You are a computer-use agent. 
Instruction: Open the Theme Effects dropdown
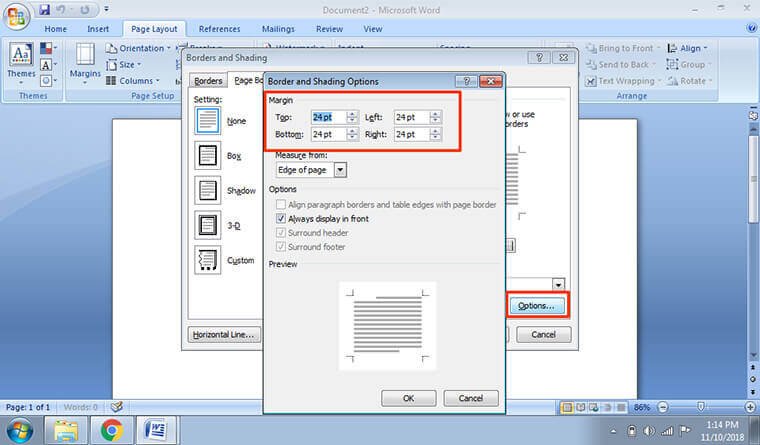pyautogui.click(x=48, y=80)
